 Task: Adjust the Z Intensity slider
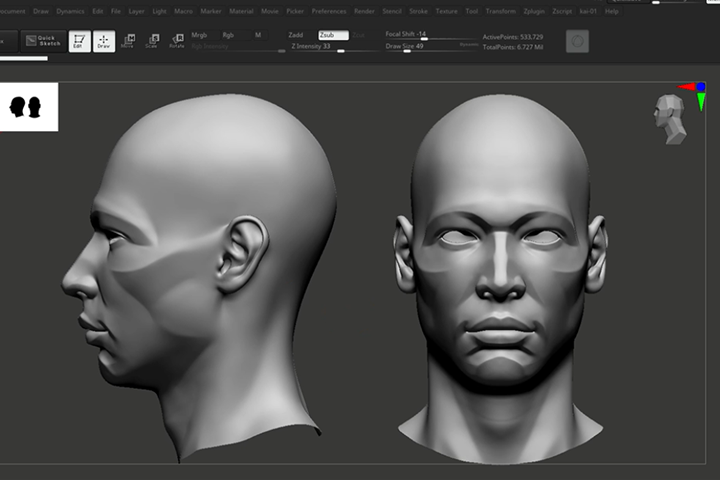point(333,47)
